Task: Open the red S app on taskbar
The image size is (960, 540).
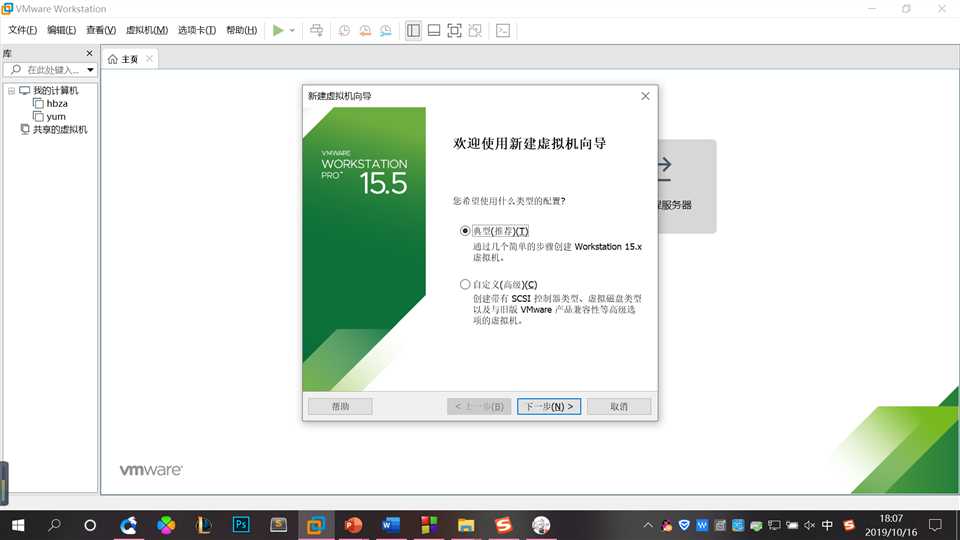Action: pos(503,525)
